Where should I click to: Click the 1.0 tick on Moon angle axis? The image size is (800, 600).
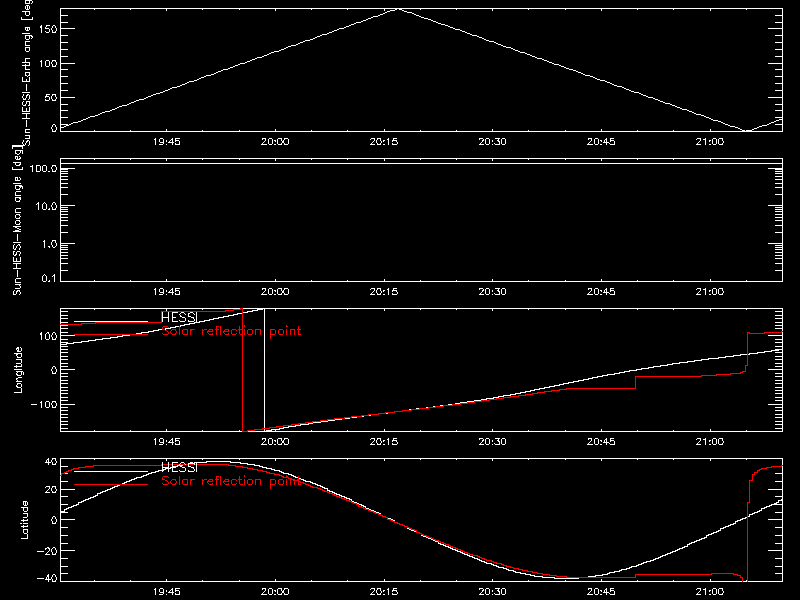coord(49,244)
